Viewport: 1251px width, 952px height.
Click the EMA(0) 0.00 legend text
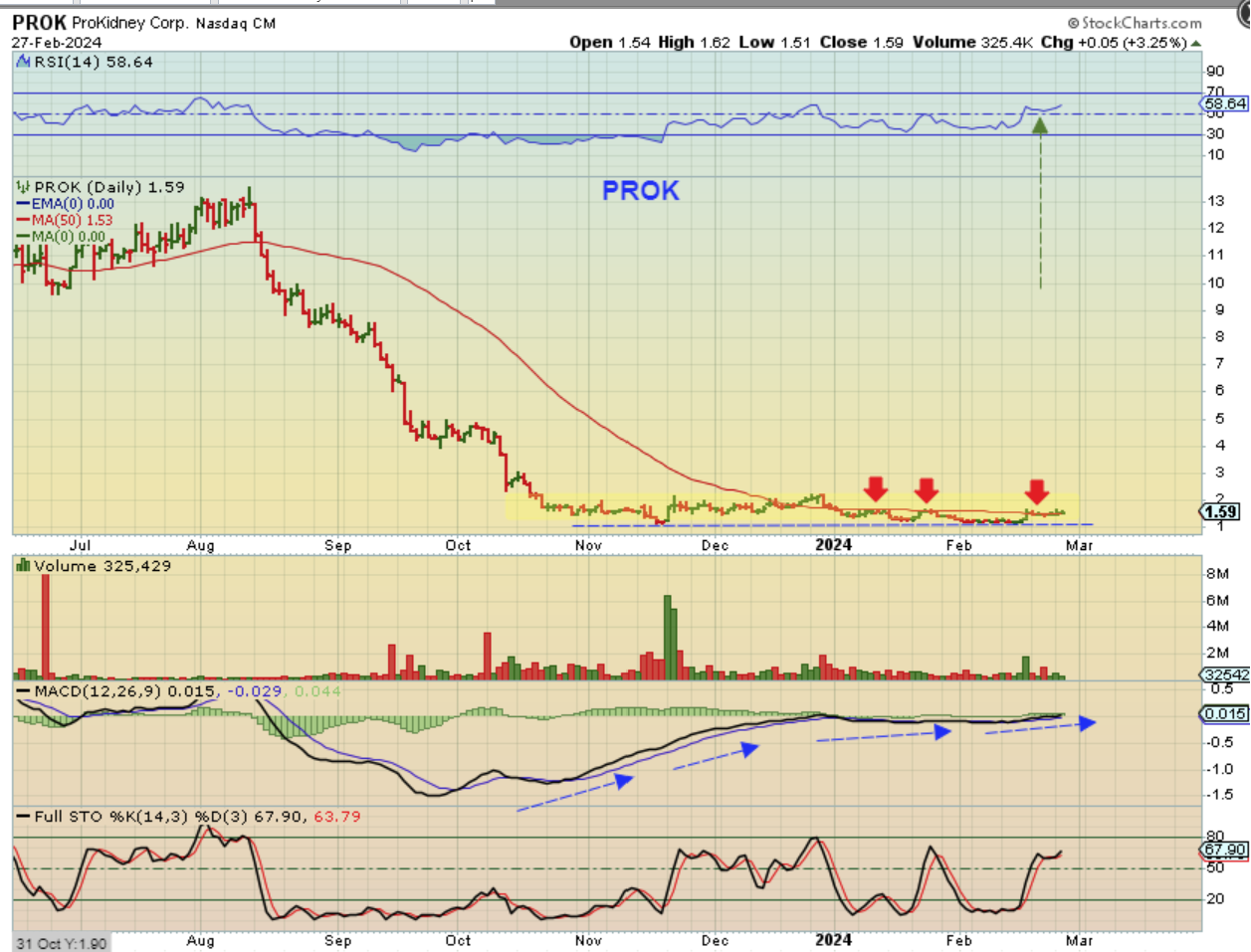click(73, 204)
